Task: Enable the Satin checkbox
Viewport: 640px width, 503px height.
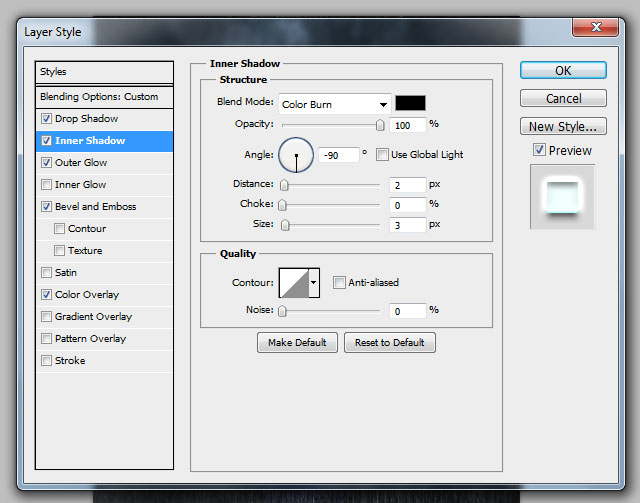Action: click(47, 273)
